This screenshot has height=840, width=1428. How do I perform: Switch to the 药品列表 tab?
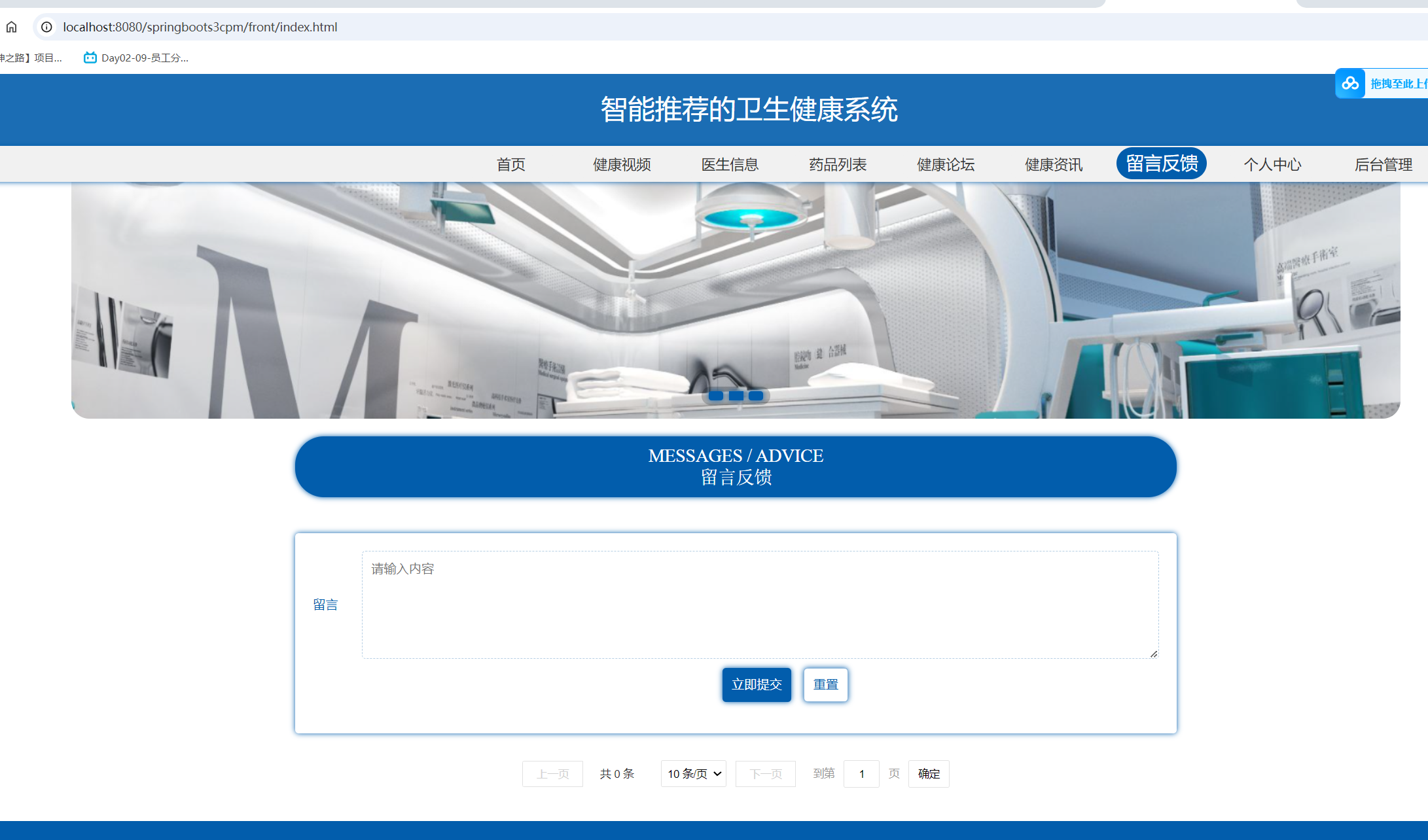tap(838, 164)
